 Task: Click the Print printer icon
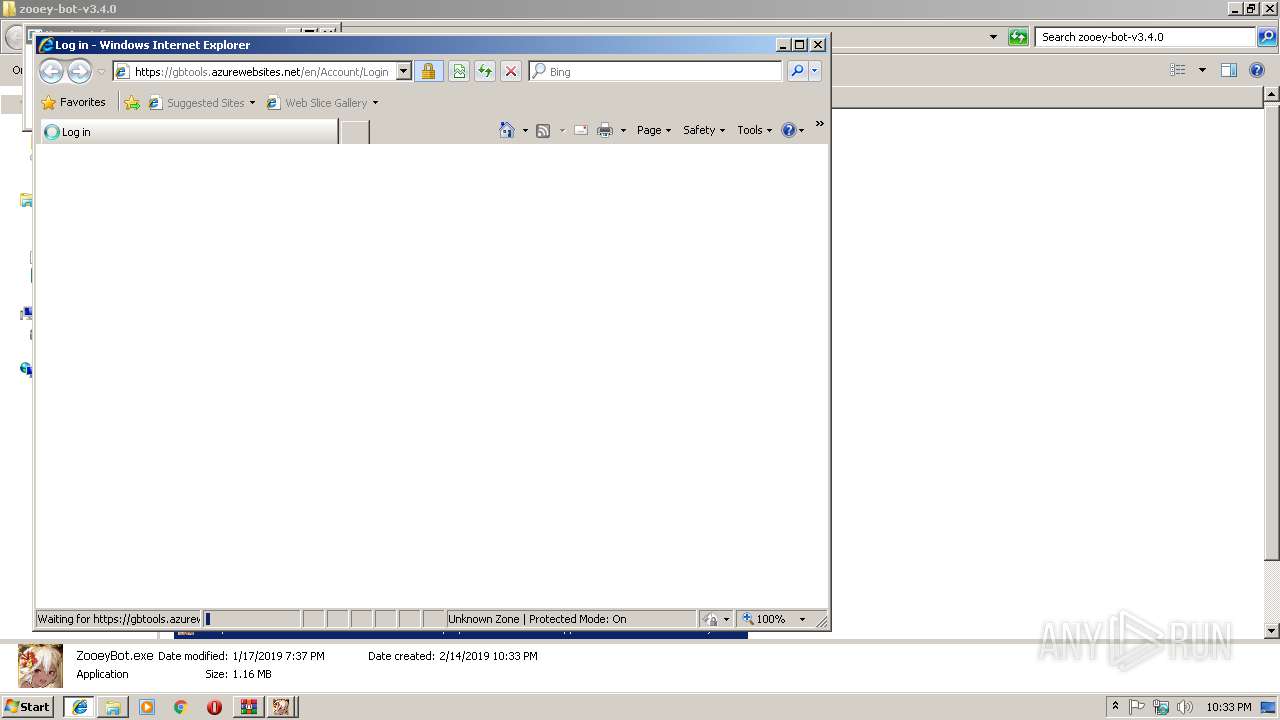(x=605, y=130)
